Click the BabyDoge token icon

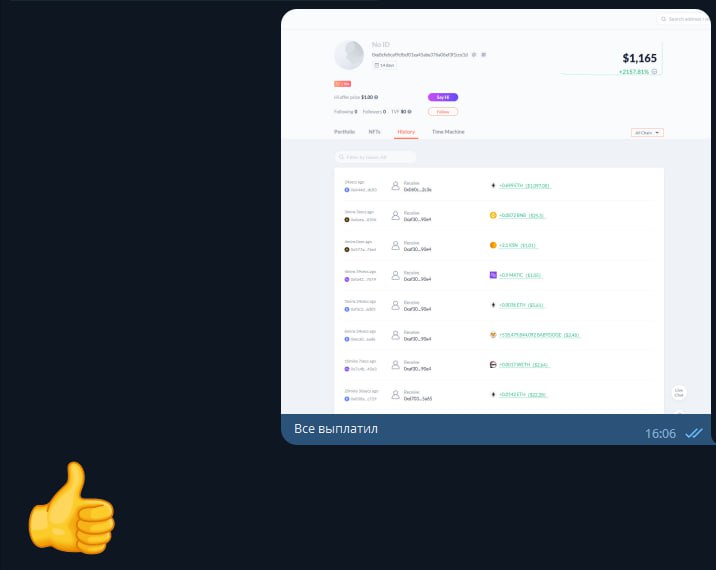pyautogui.click(x=492, y=335)
